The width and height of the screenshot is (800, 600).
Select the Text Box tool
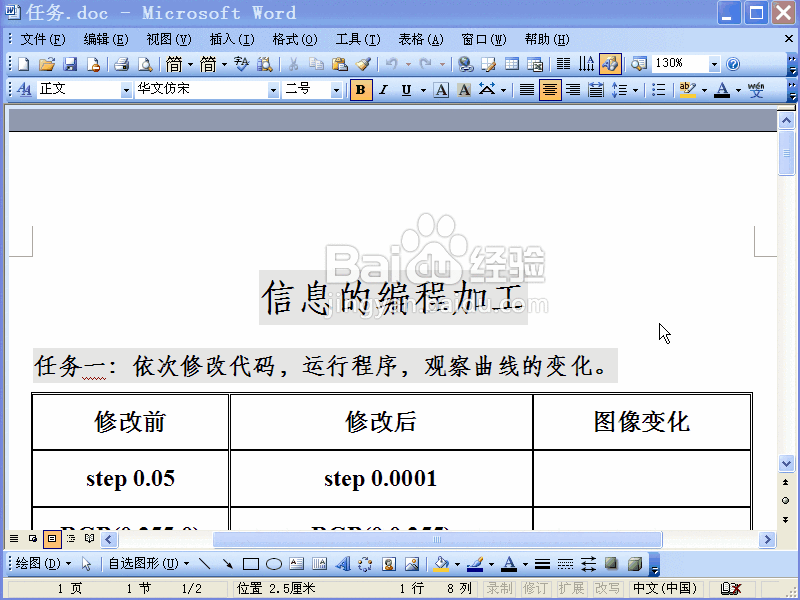[x=296, y=563]
